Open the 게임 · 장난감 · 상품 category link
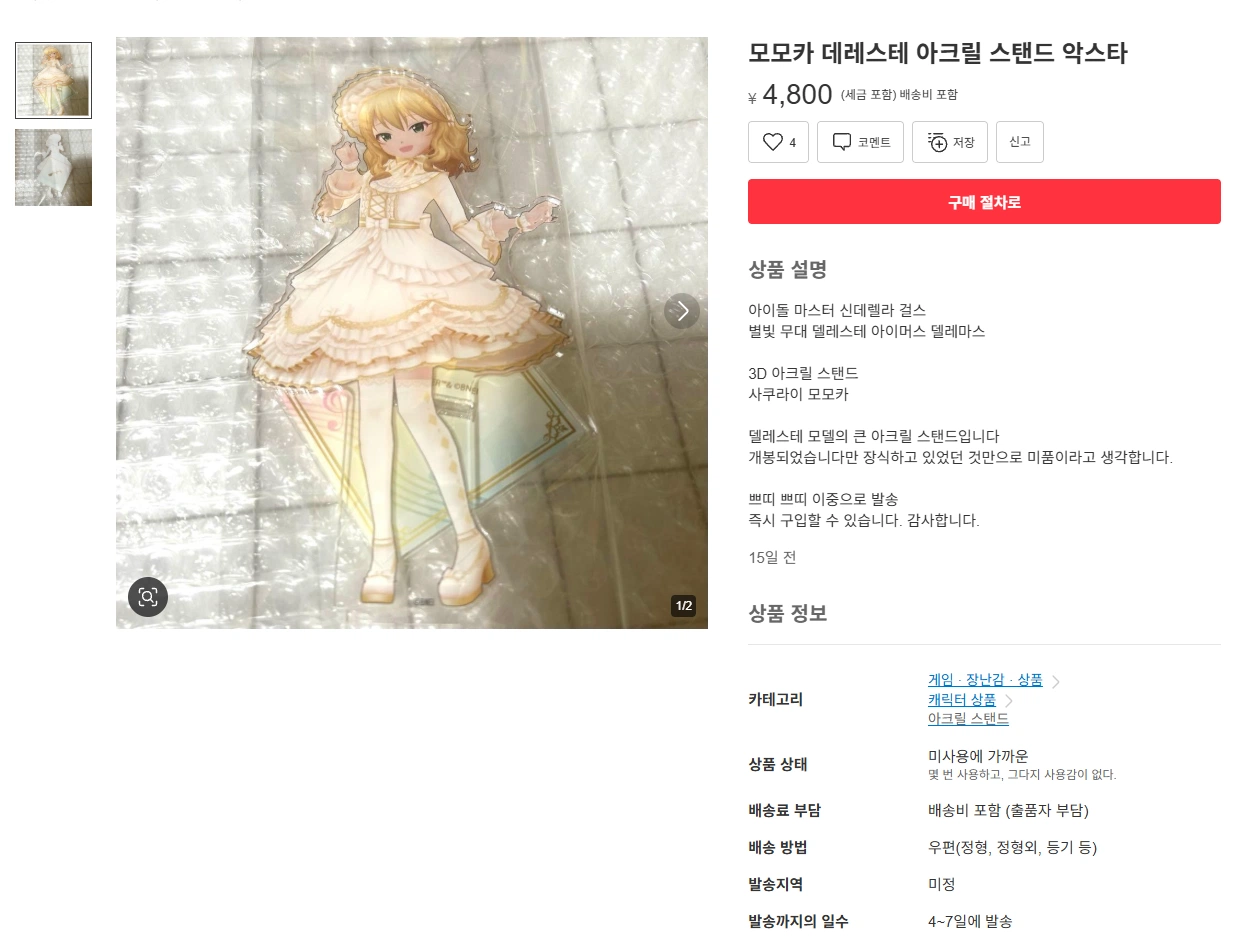The width and height of the screenshot is (1260, 950). [985, 680]
